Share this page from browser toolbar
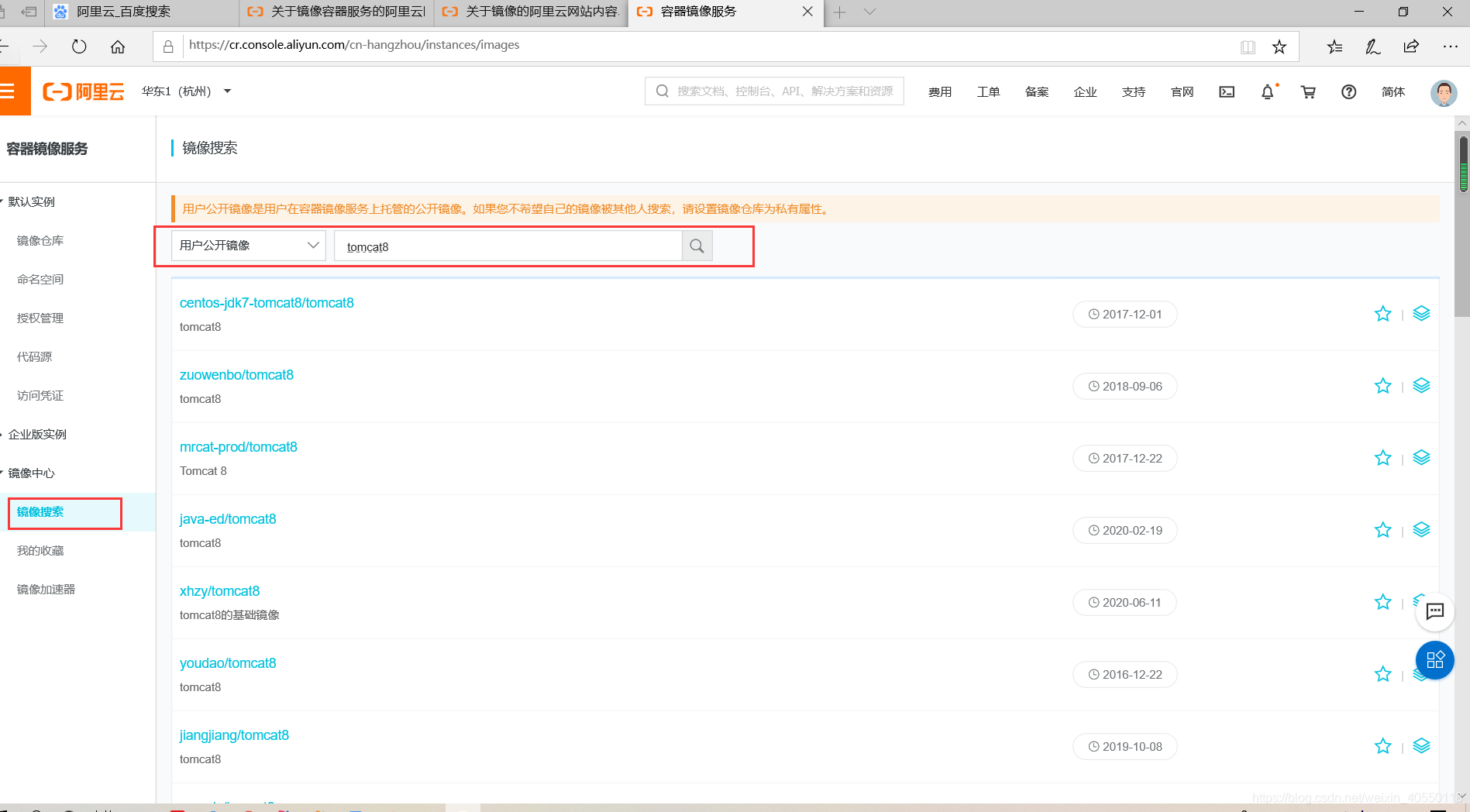Screen dimensions: 1470x812 (1411, 47)
